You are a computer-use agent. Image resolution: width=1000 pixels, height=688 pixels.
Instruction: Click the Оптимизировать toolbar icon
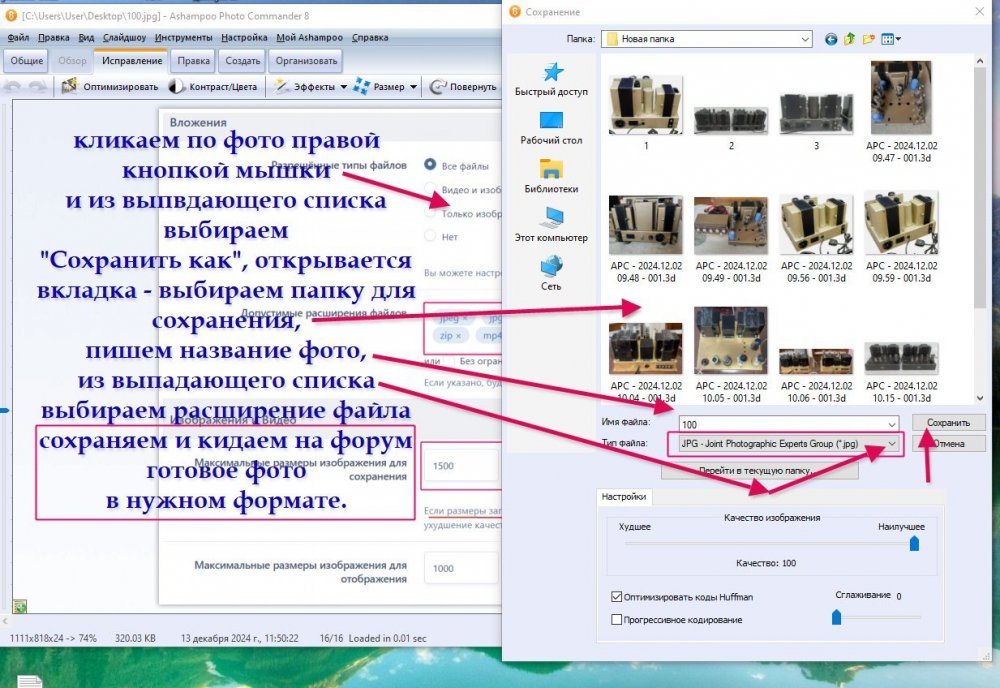click(71, 87)
